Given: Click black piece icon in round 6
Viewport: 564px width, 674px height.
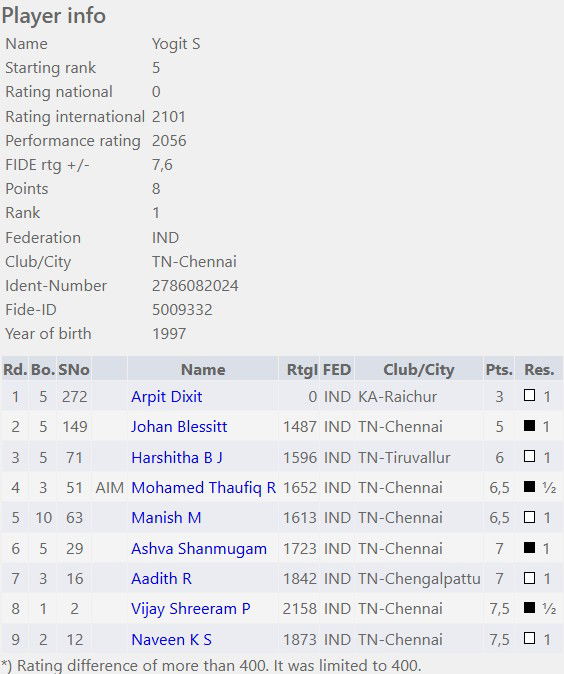Looking at the screenshot, I should click(530, 547).
